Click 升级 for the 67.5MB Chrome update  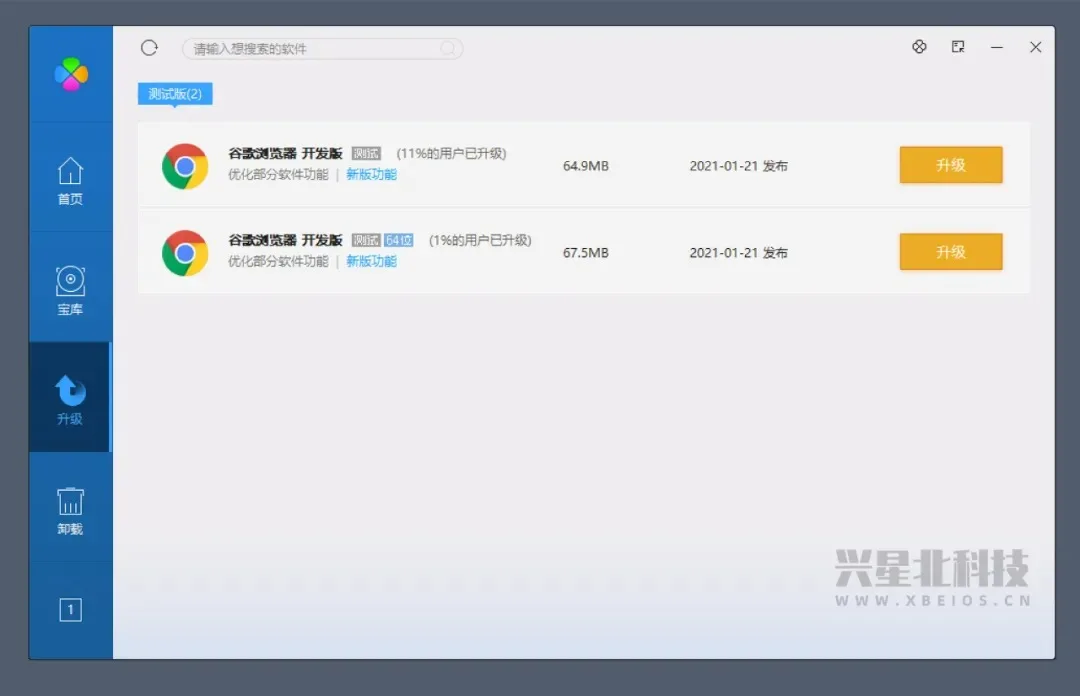(x=950, y=252)
